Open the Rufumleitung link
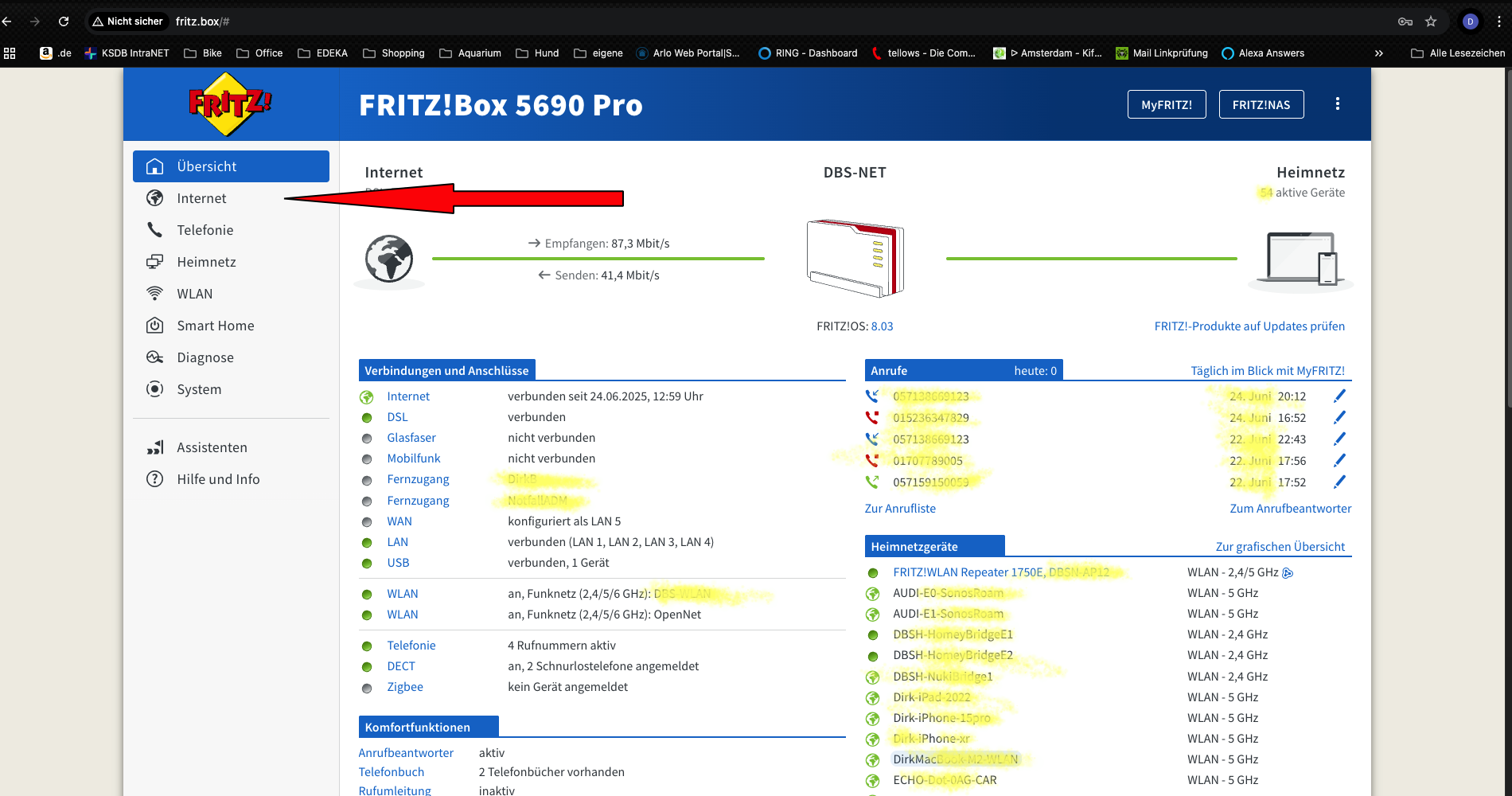Viewport: 1512px width, 796px height. [395, 790]
